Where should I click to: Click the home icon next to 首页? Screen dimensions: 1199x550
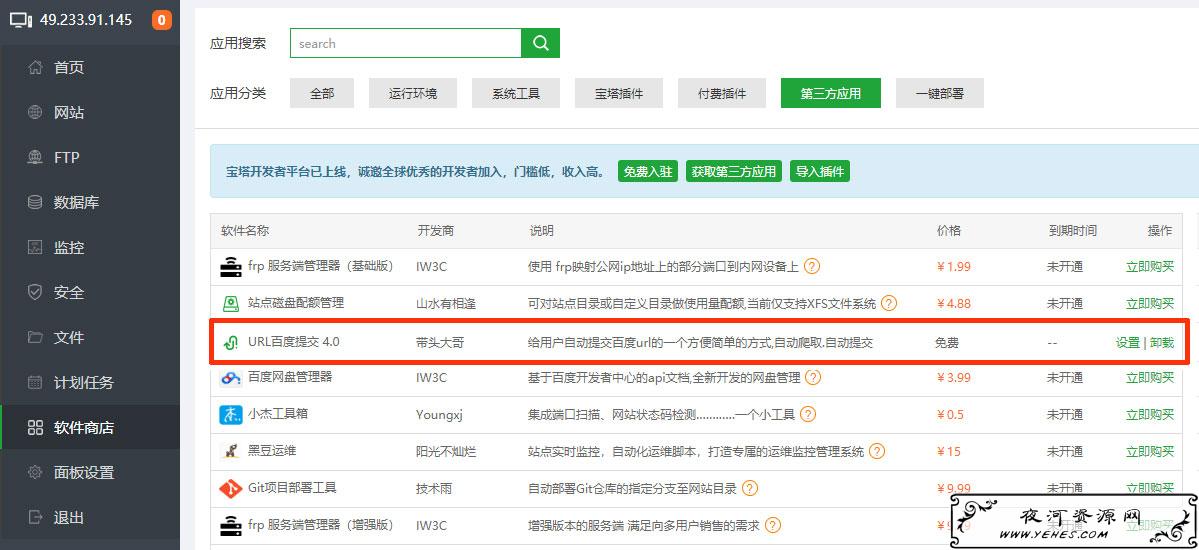tap(34, 67)
